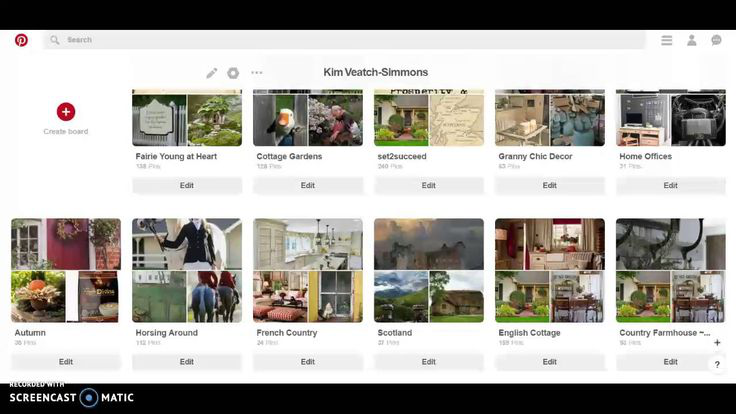Click the Pinterest logo icon
736x414 pixels.
click(x=21, y=40)
